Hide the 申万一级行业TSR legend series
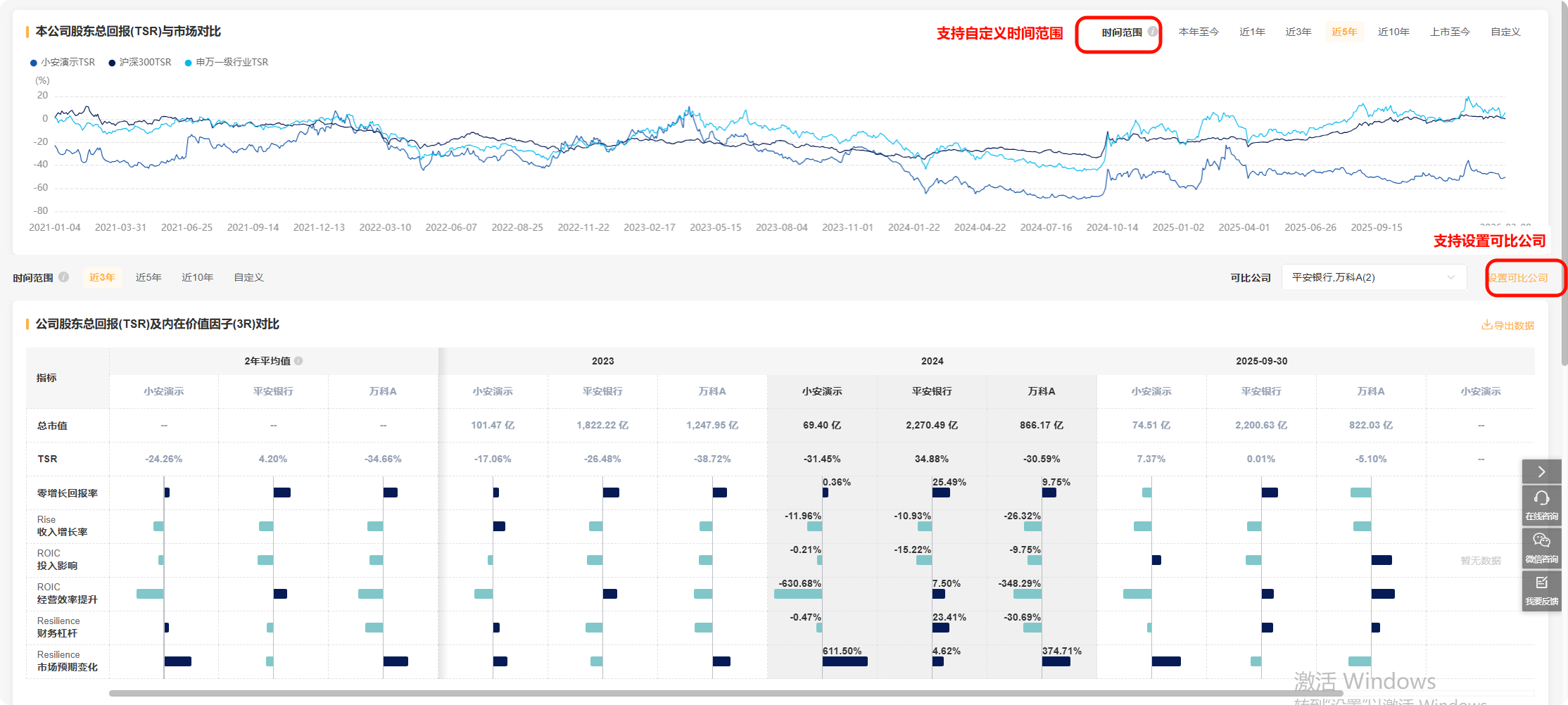Image resolution: width=1568 pixels, height=705 pixels. [227, 63]
